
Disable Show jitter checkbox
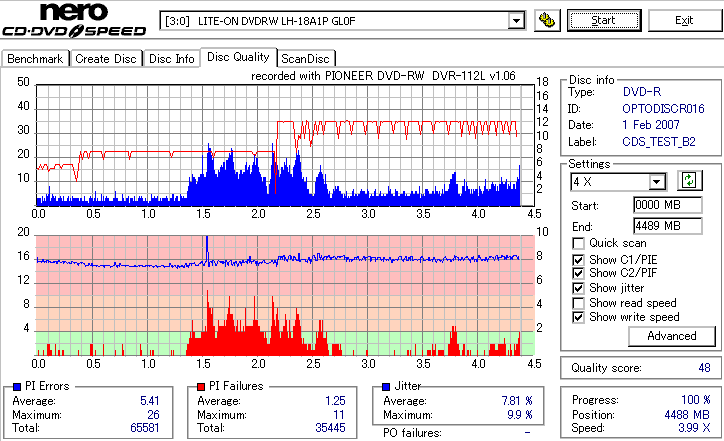point(578,288)
